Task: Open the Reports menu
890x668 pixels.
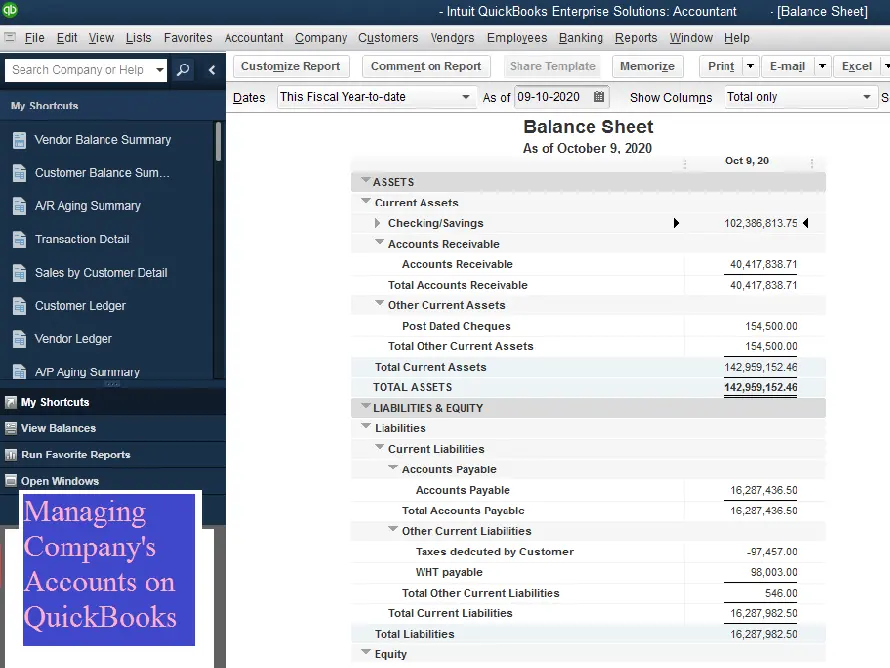Action: [x=636, y=38]
